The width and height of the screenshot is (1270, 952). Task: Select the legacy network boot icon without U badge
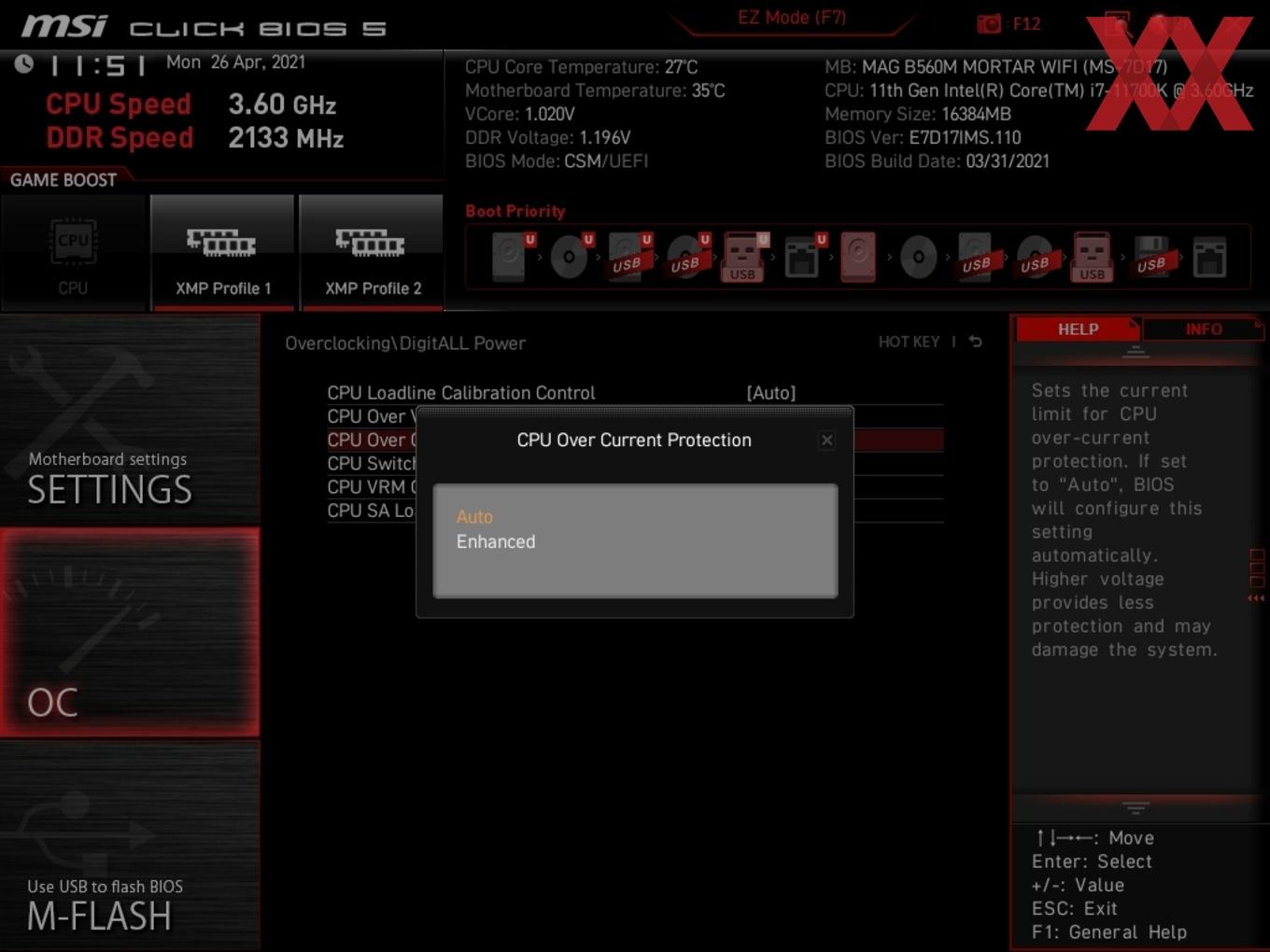pyautogui.click(x=1209, y=256)
